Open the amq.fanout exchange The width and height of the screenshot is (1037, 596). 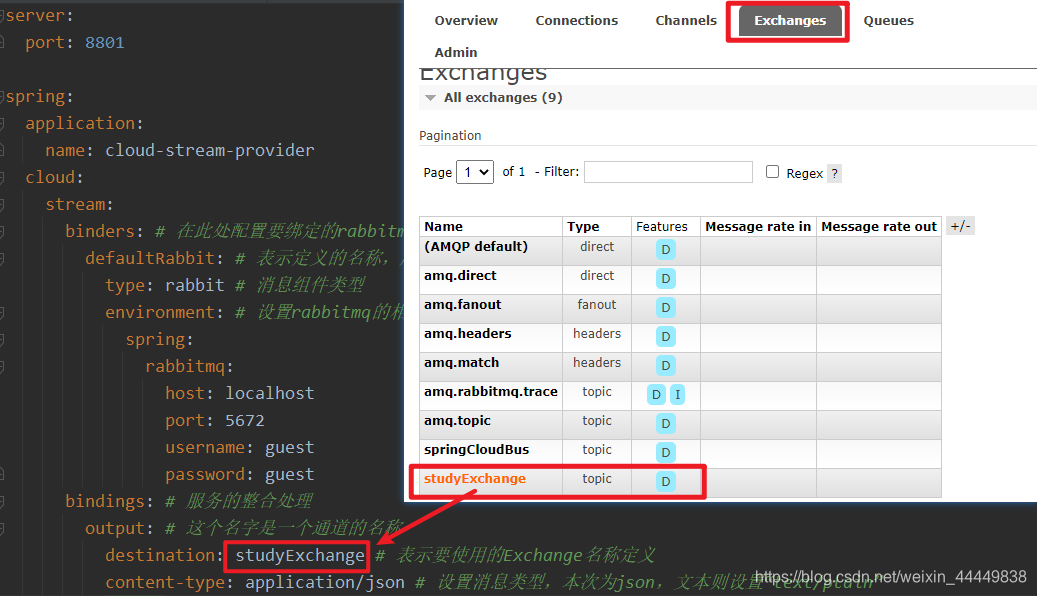coord(462,305)
